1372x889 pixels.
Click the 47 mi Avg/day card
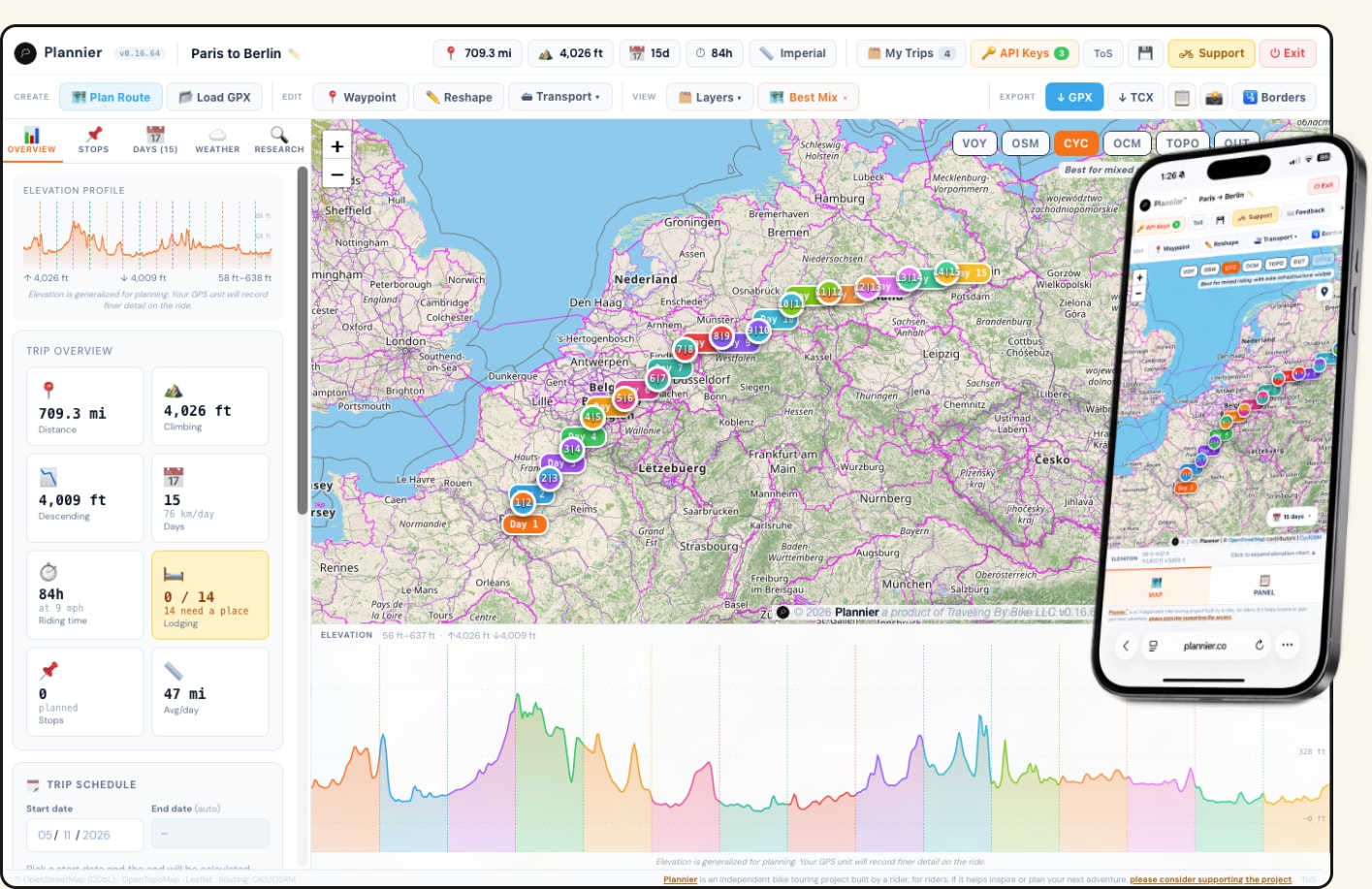tap(210, 692)
